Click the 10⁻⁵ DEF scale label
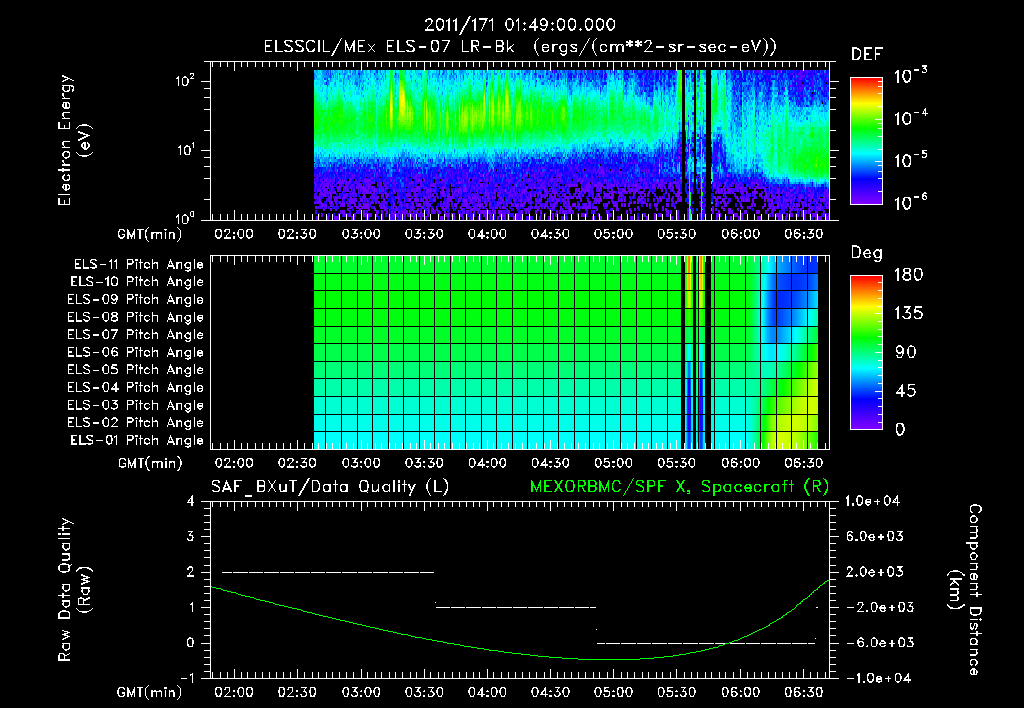The height and width of the screenshot is (708, 1024). pos(911,159)
